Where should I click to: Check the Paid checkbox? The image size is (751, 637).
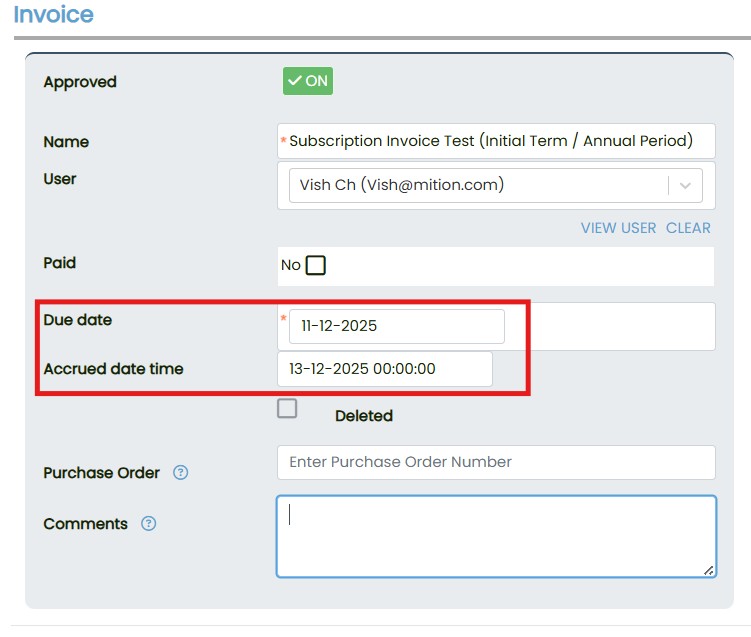316,265
